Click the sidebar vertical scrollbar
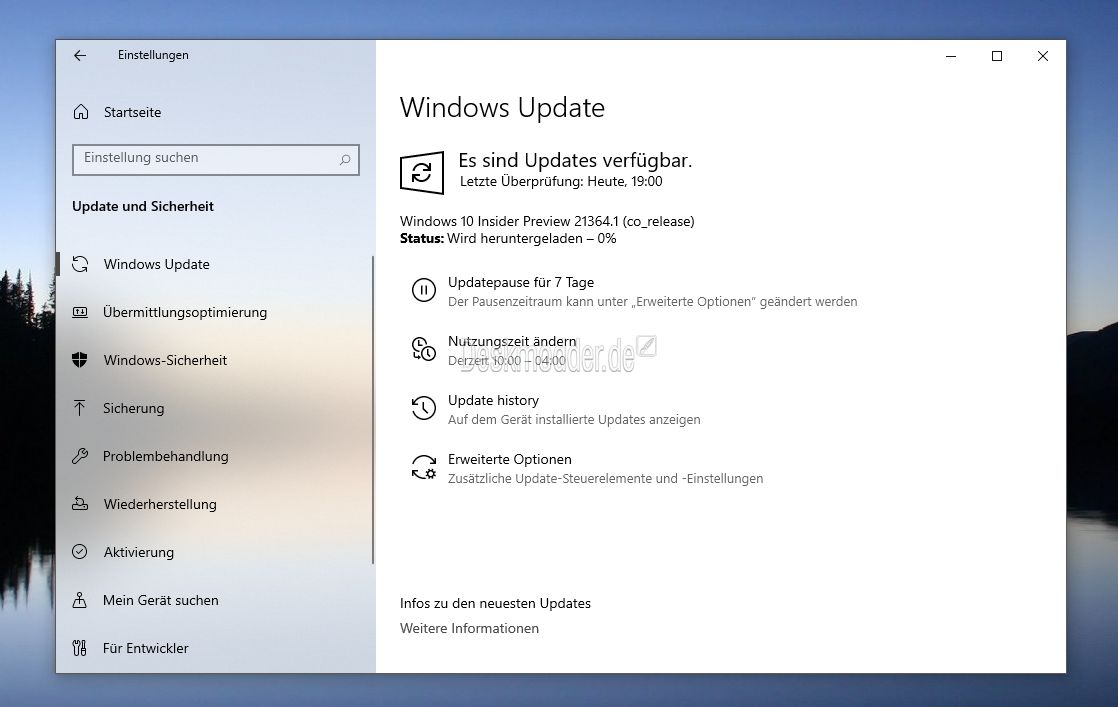Viewport: 1118px width, 707px height. click(372, 410)
